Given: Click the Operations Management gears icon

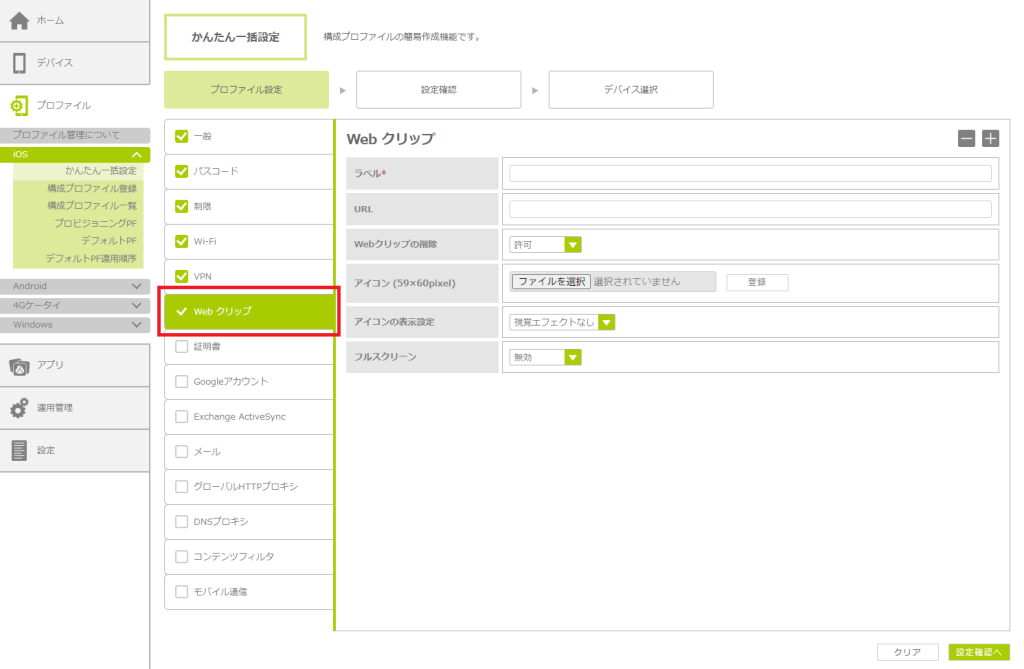Looking at the screenshot, I should point(20,408).
